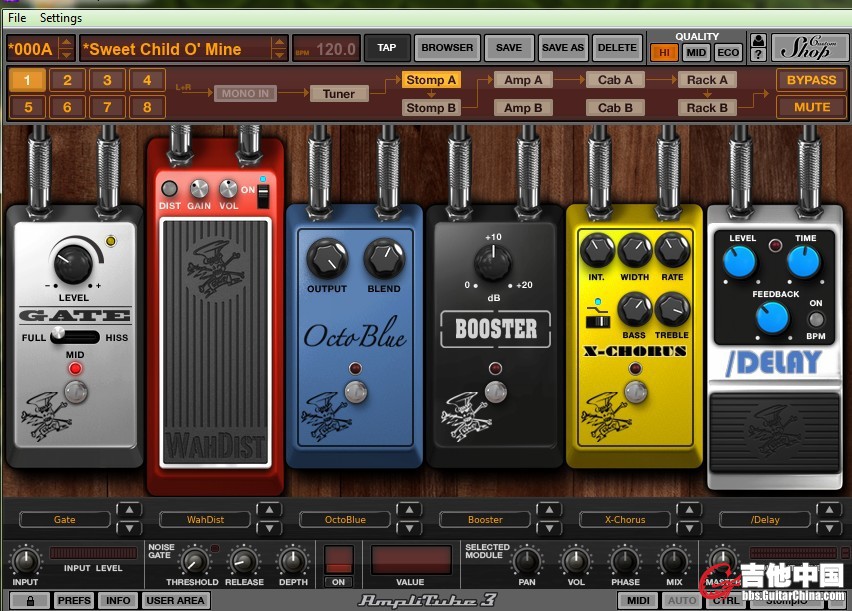
Task: Click the down arrow beside the Booster slot
Action: pyautogui.click(x=549, y=528)
